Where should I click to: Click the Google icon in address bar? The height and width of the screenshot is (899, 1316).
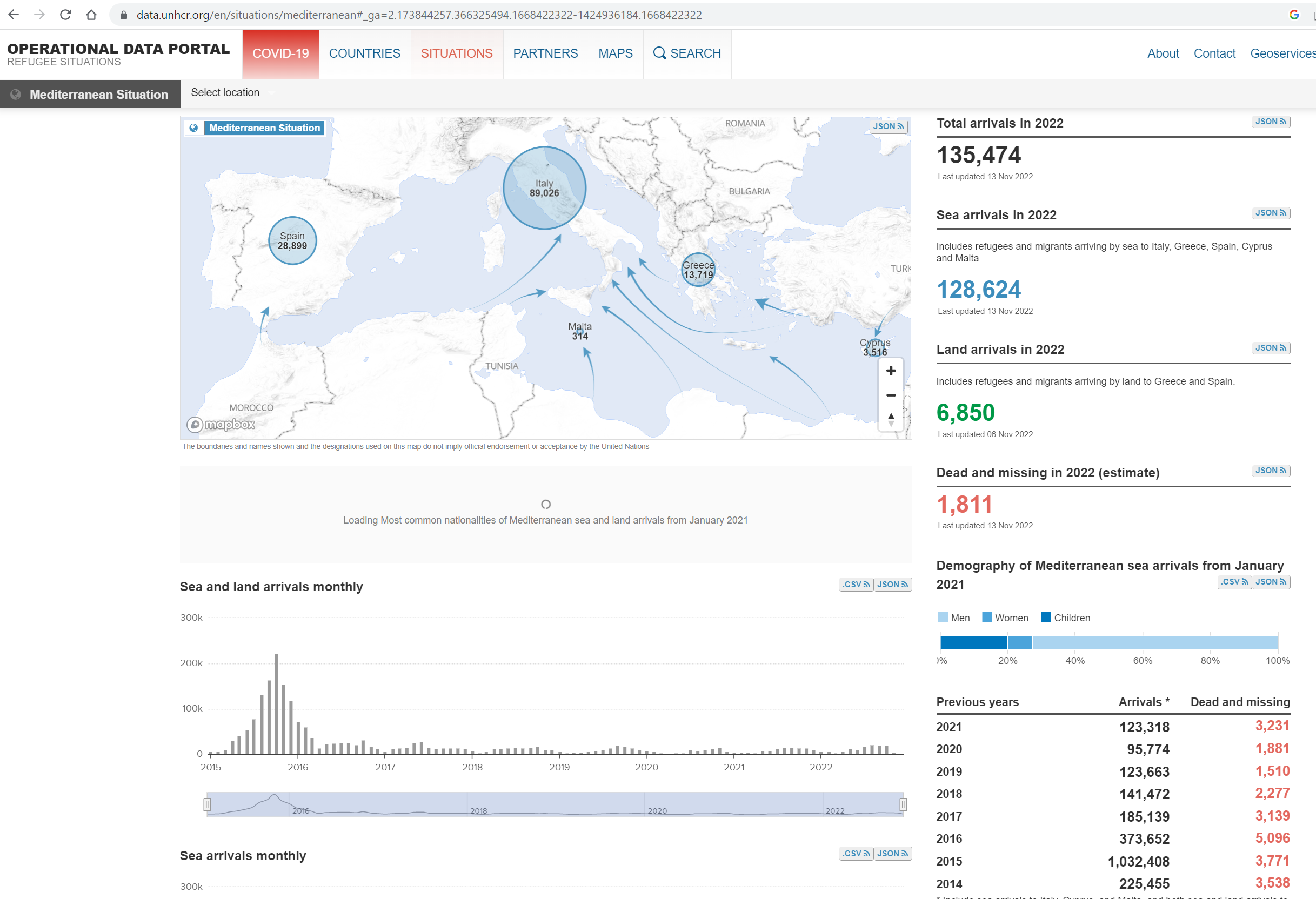click(1294, 15)
